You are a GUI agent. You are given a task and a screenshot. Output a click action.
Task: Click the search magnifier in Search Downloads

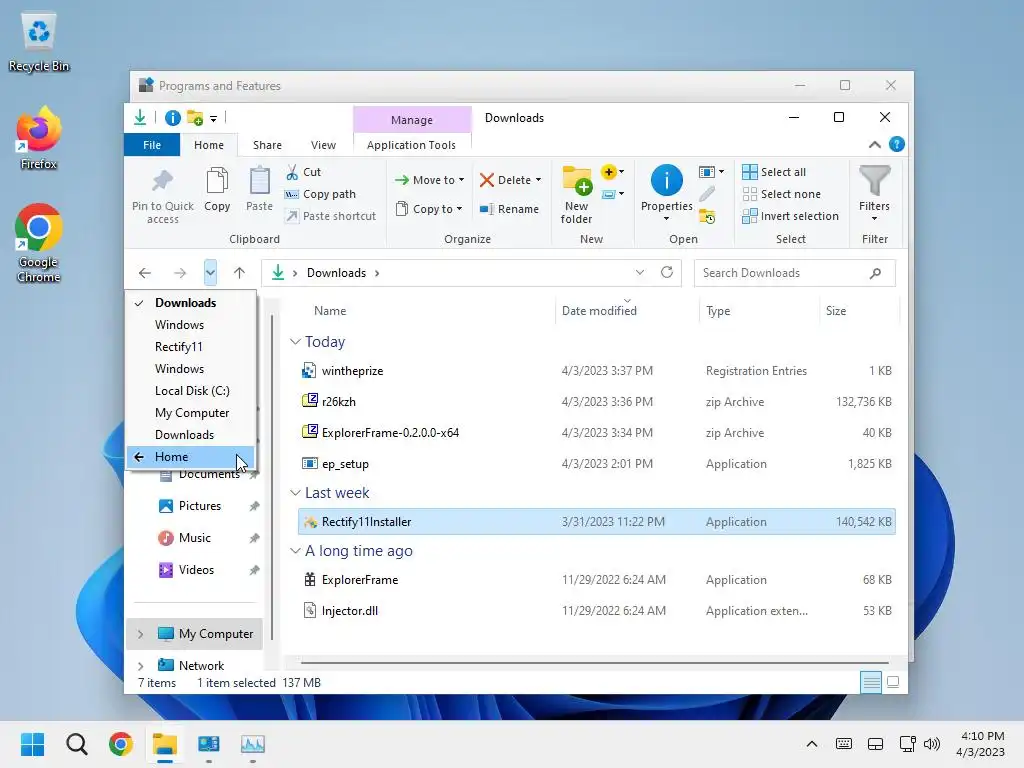coord(876,273)
